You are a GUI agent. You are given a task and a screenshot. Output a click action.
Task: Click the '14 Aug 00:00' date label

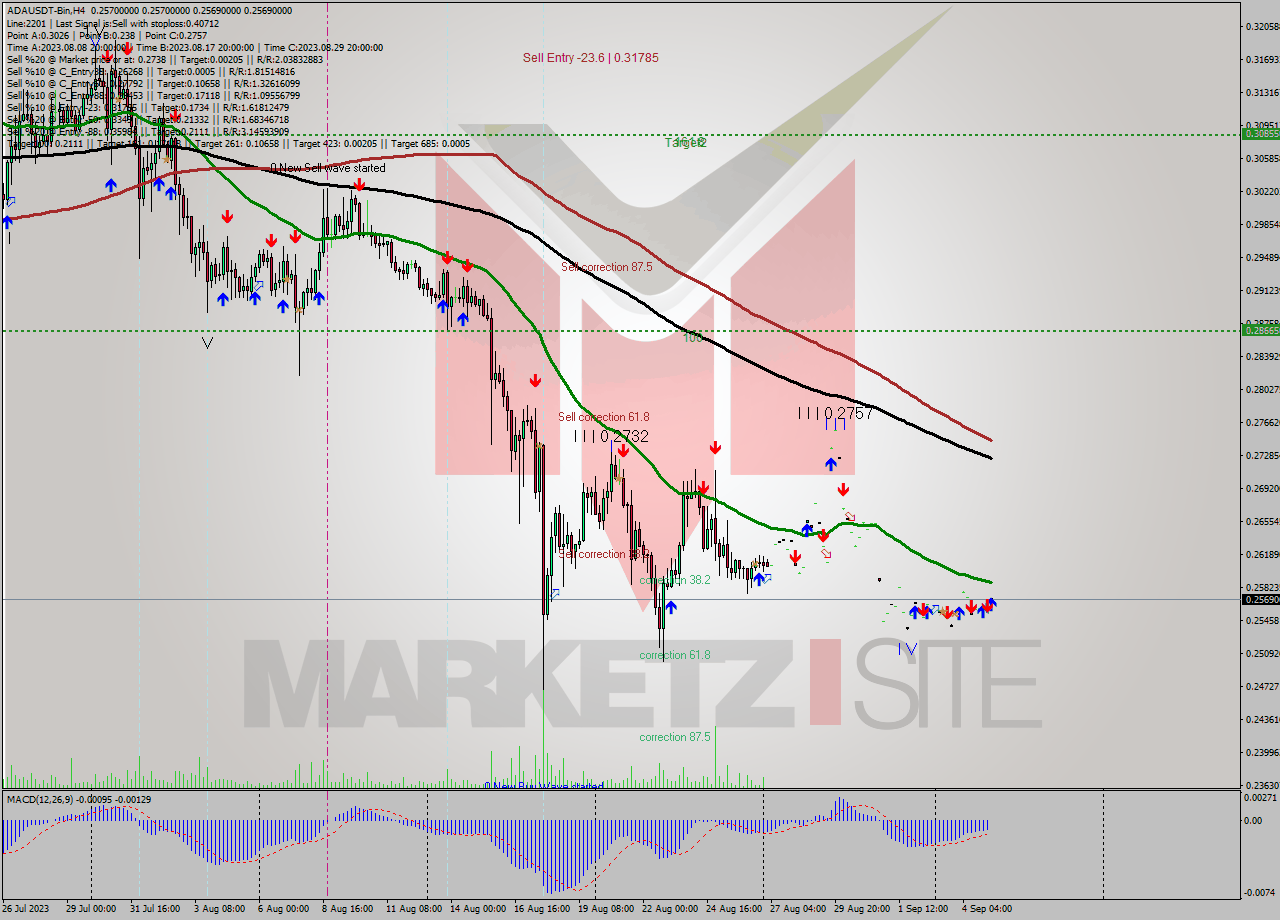[x=477, y=909]
